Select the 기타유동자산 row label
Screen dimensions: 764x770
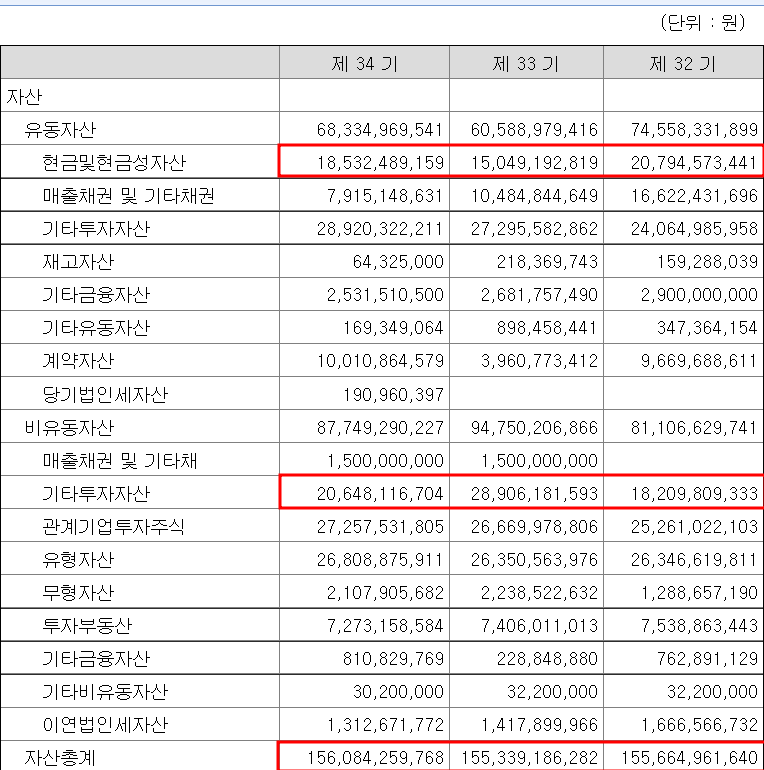pos(96,328)
